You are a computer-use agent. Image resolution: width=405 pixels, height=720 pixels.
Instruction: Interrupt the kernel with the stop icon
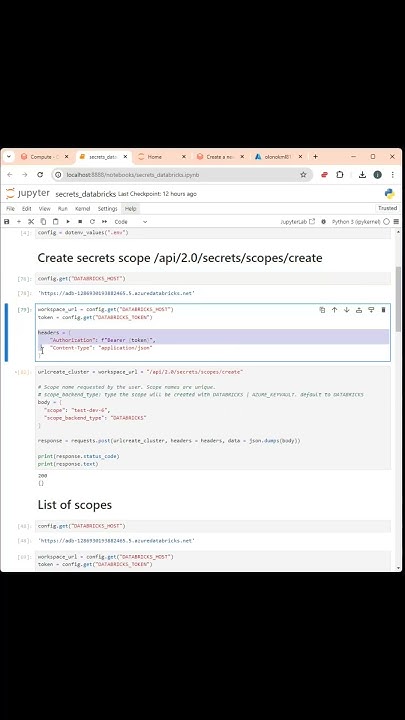click(80, 222)
